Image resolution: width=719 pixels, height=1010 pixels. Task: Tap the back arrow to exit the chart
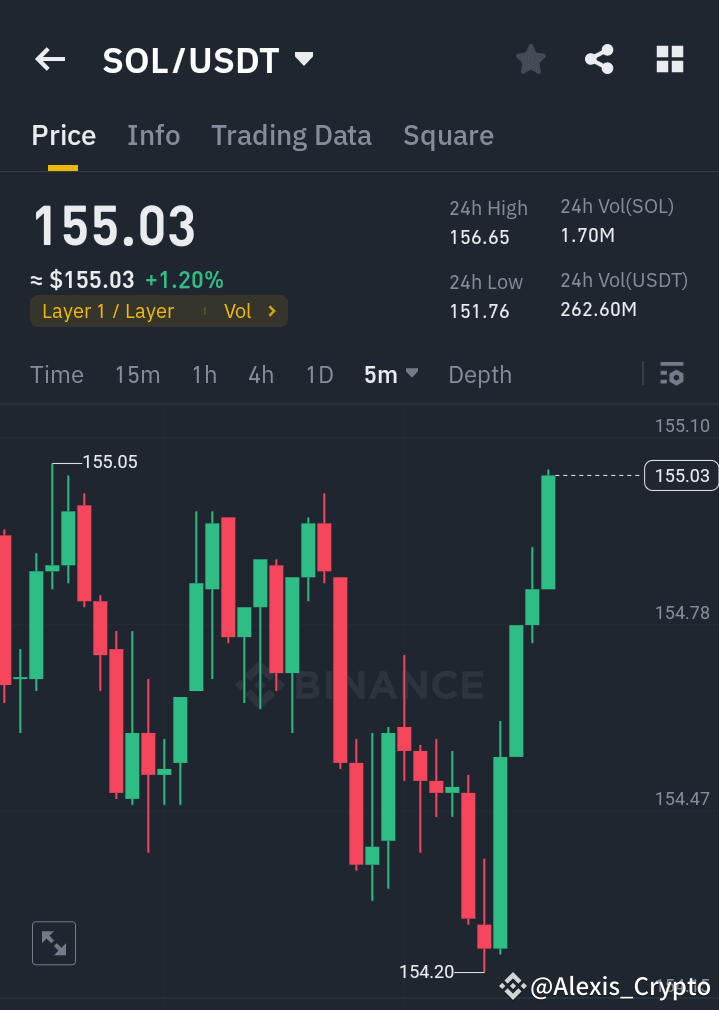[49, 59]
